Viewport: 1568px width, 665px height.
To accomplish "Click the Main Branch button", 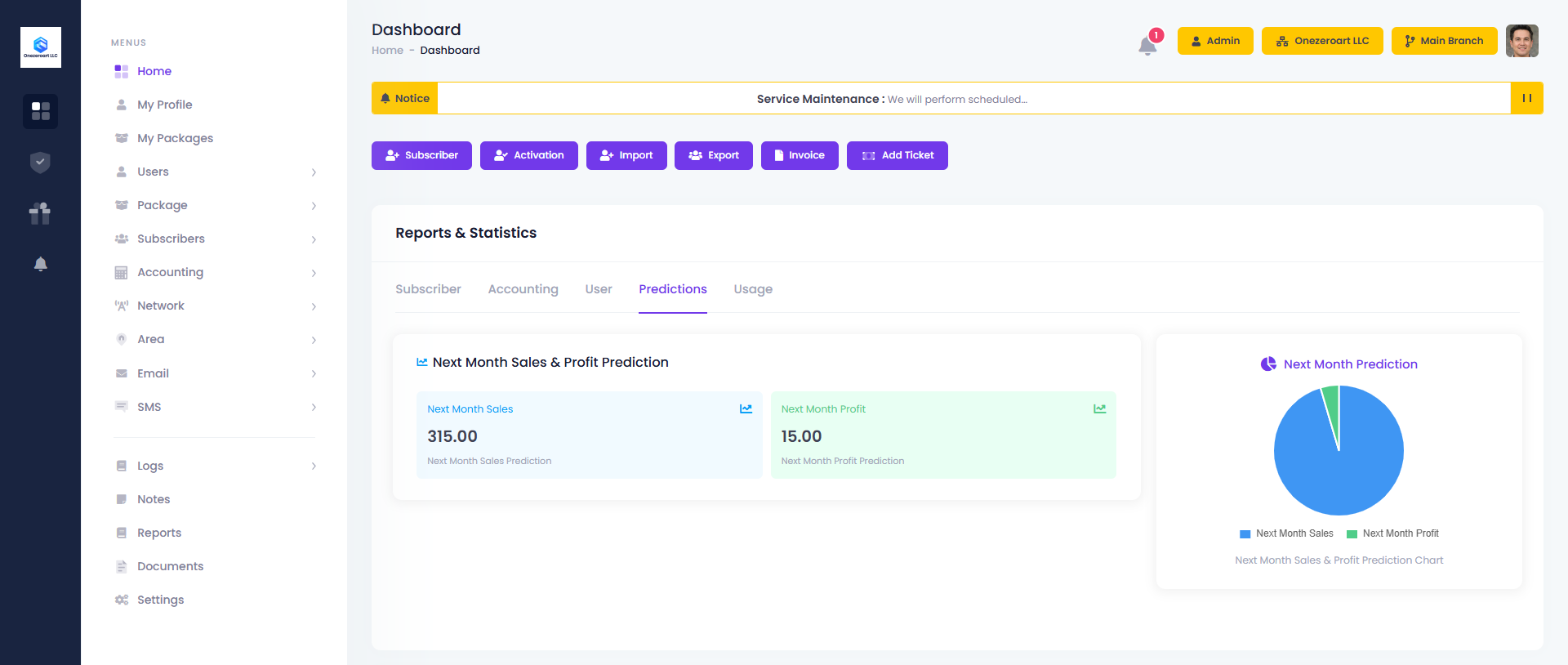I will [x=1443, y=41].
